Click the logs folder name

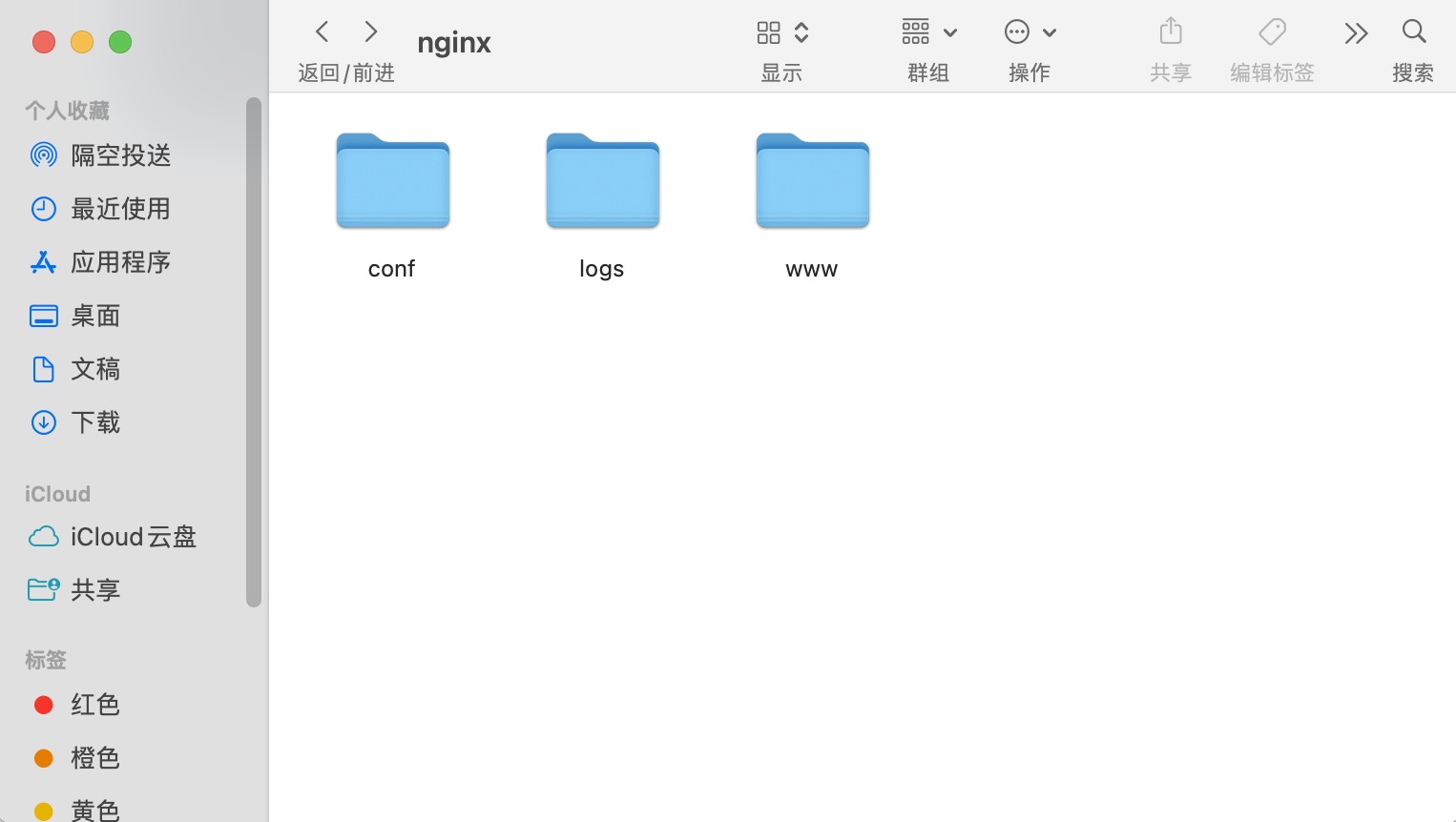click(x=602, y=270)
